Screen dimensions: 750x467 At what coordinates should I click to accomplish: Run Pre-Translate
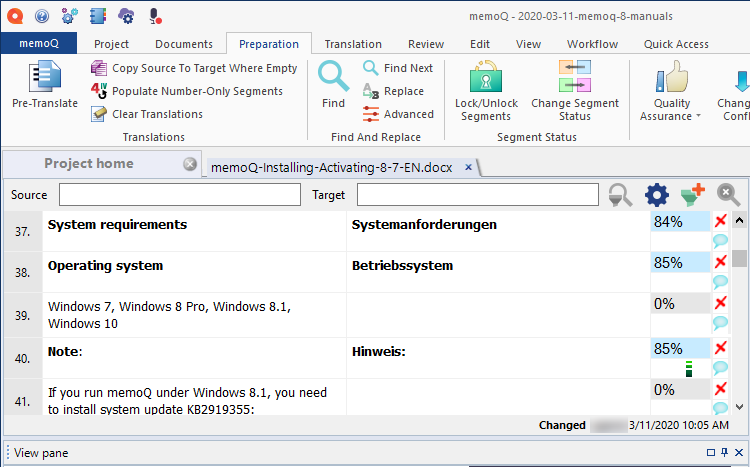click(44, 84)
